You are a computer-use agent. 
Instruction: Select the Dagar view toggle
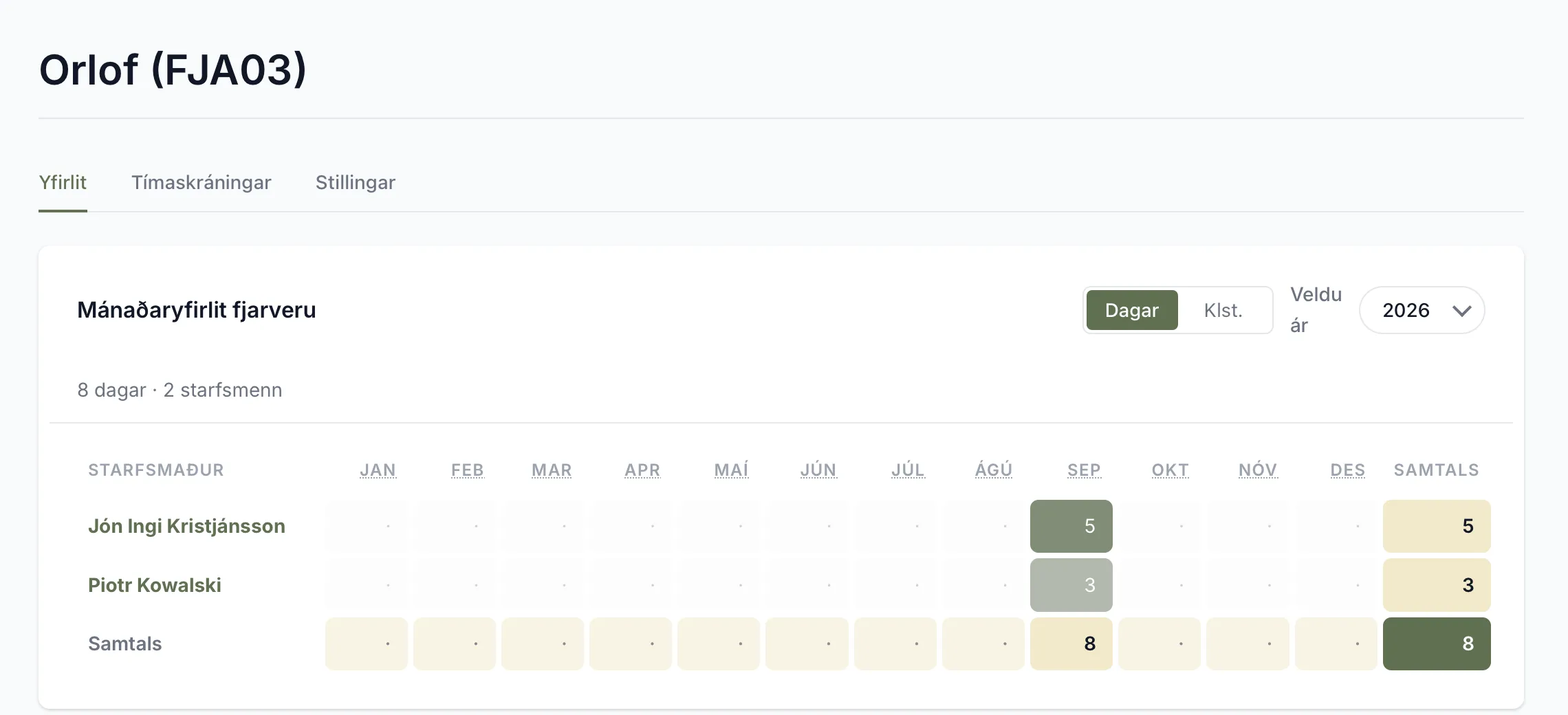(x=1132, y=310)
